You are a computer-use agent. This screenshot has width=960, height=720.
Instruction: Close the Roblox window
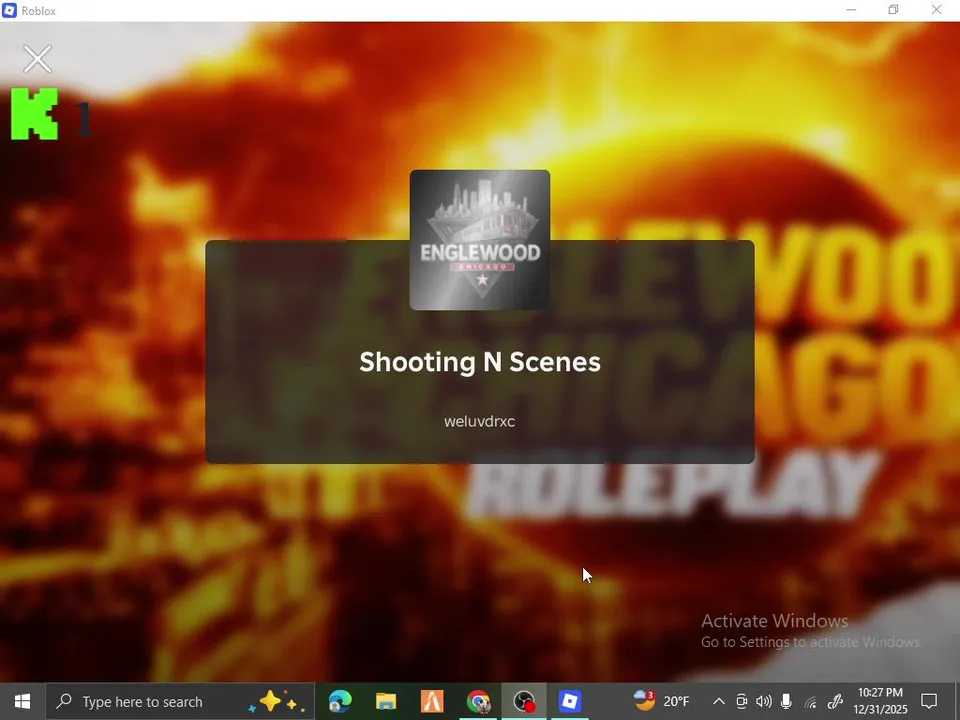point(936,10)
